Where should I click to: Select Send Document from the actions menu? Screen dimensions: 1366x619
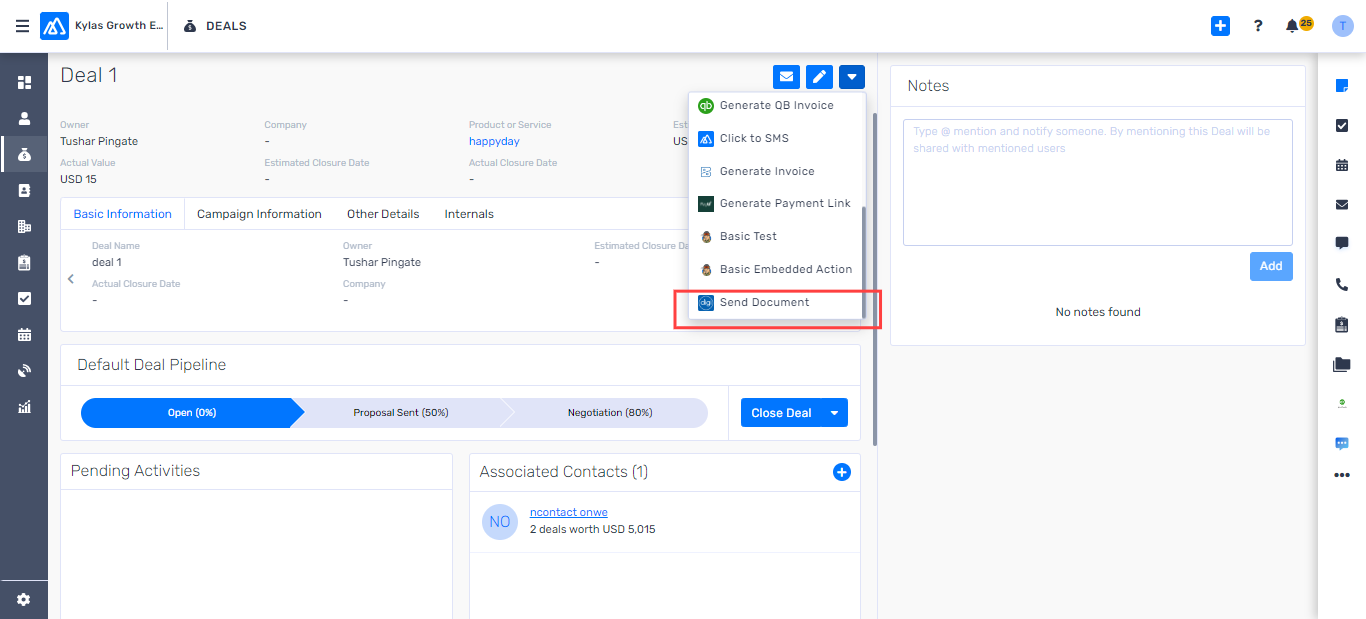point(765,302)
